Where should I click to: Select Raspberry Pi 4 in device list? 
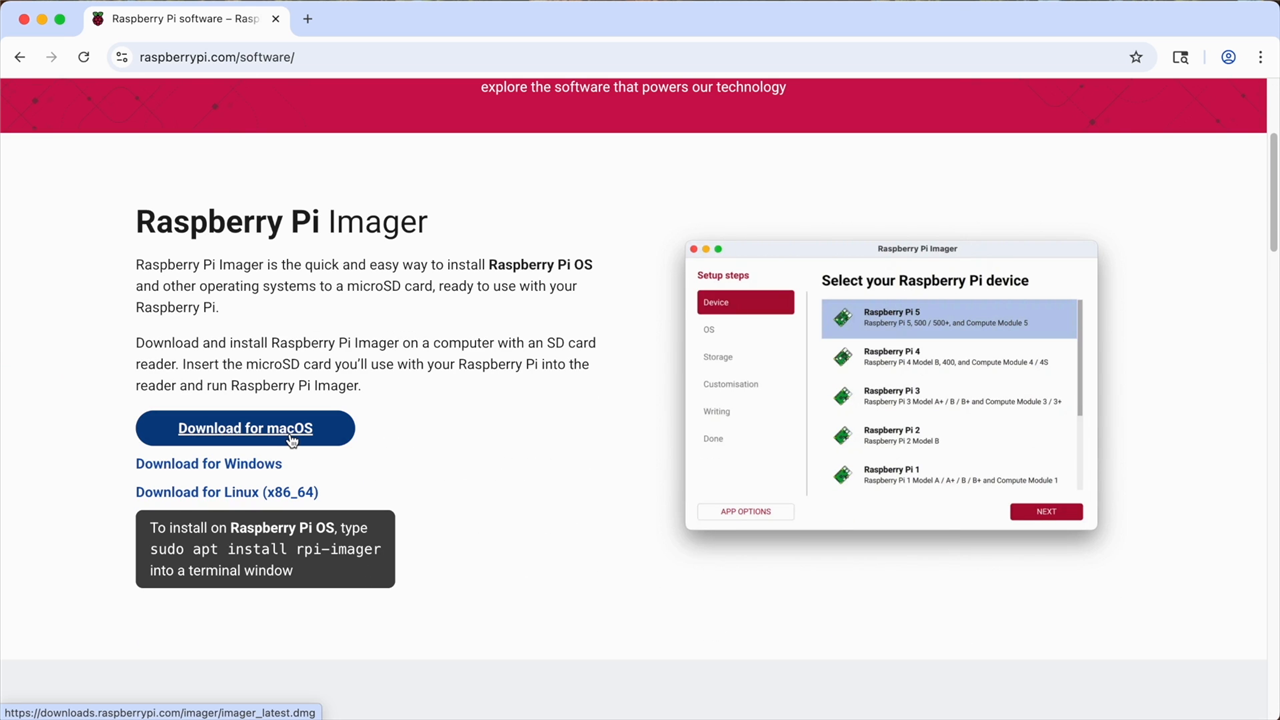point(950,357)
